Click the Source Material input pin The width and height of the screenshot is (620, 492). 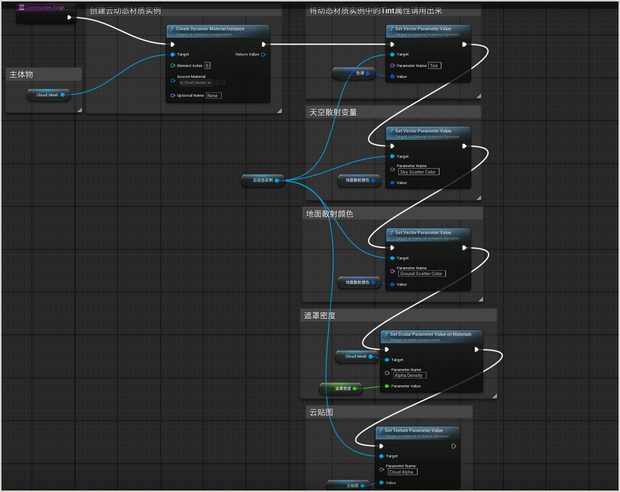click(172, 80)
